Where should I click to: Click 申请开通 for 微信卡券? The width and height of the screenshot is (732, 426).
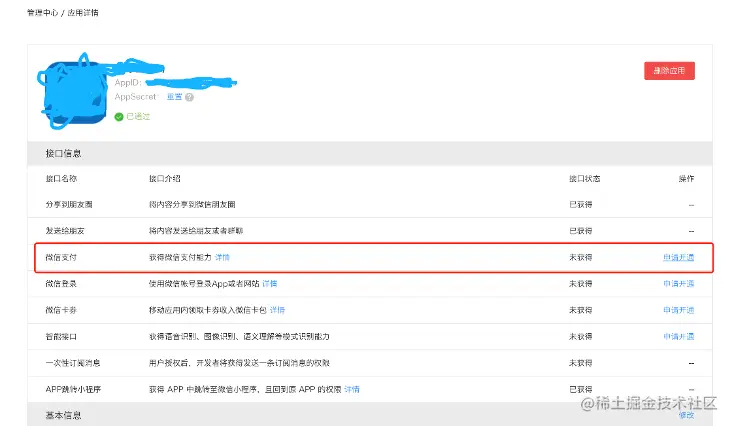tap(679, 310)
